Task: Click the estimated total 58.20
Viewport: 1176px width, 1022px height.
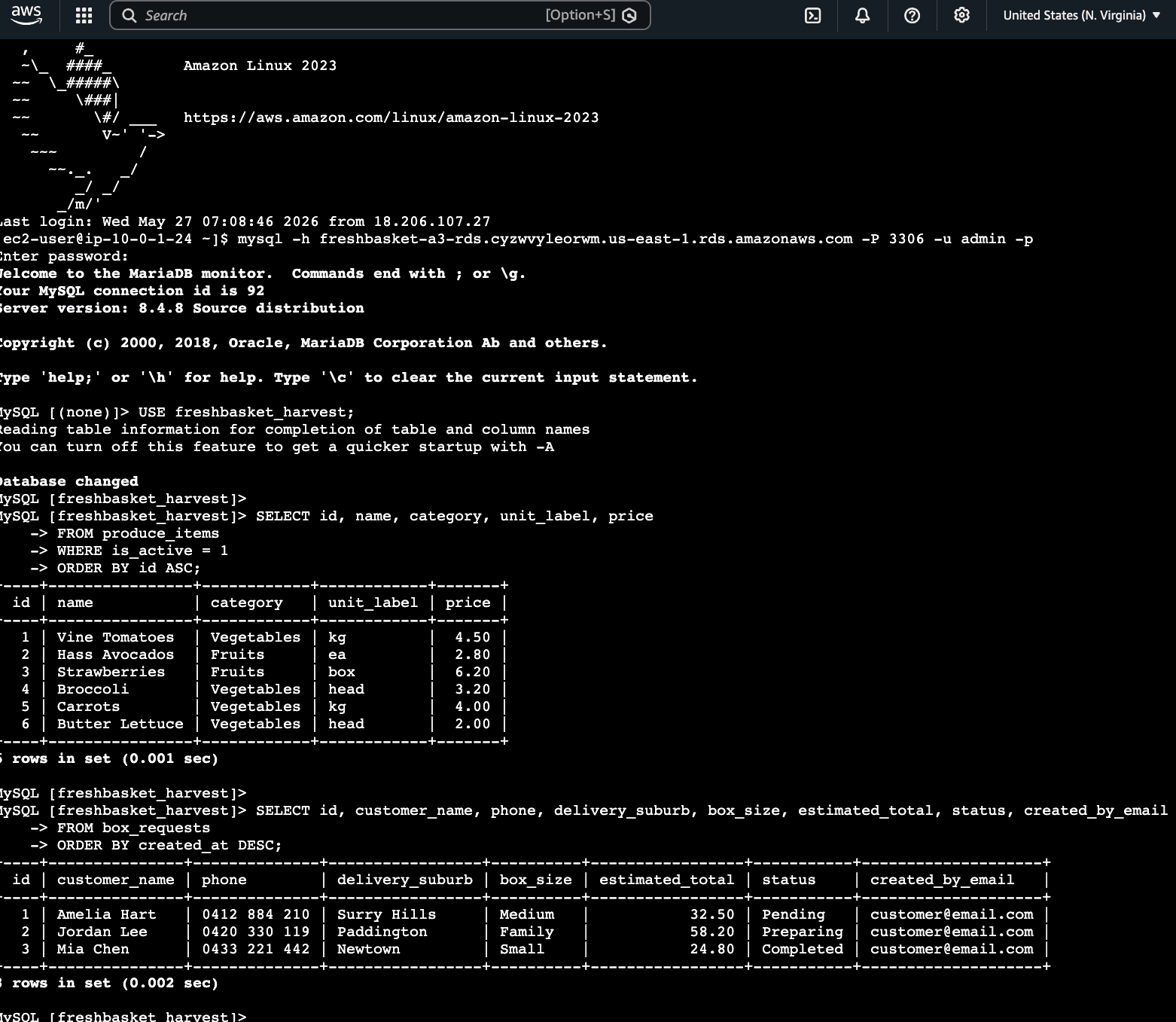Action: pos(711,932)
